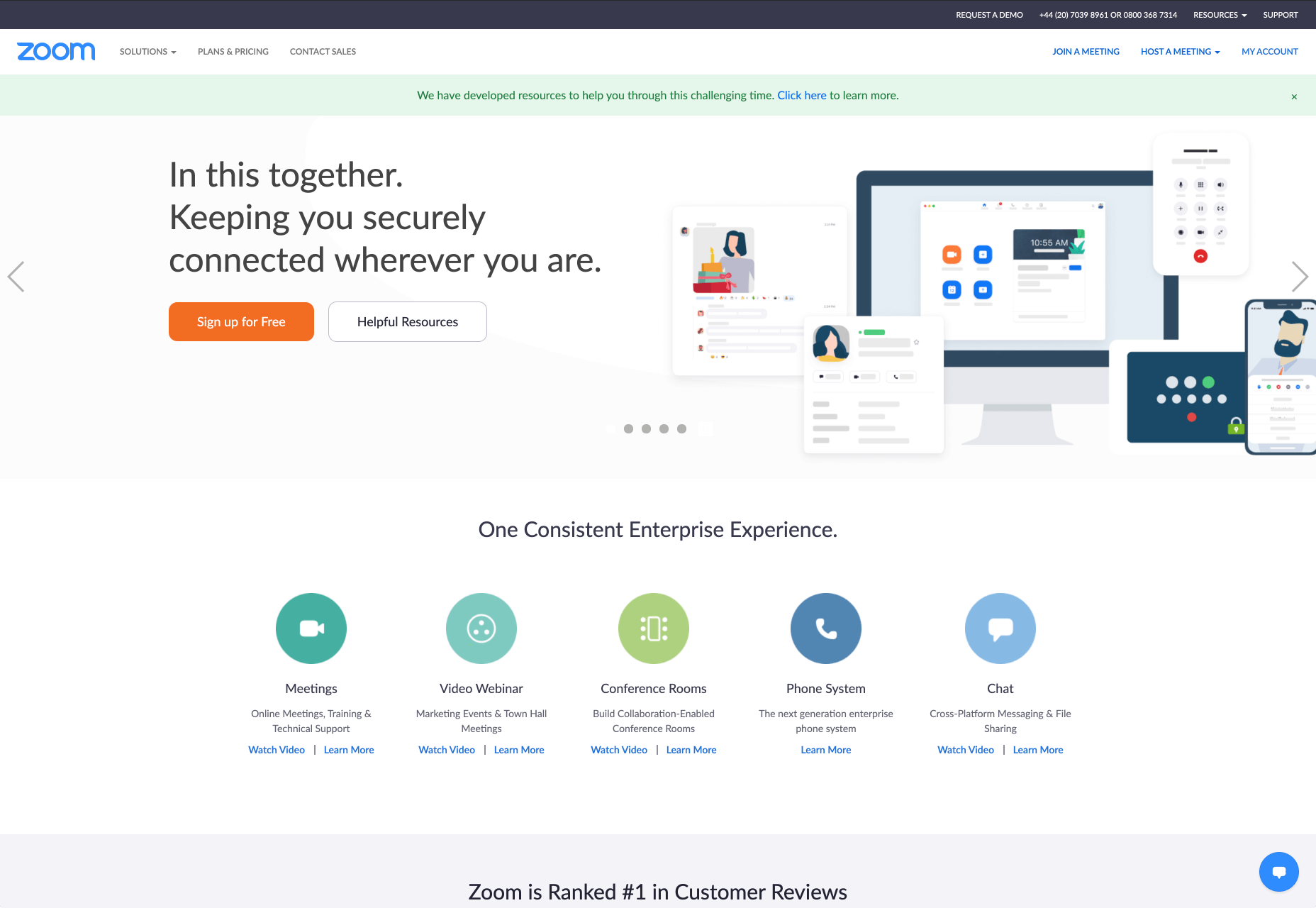Open Plans & Pricing page
1316x908 pixels.
[233, 52]
